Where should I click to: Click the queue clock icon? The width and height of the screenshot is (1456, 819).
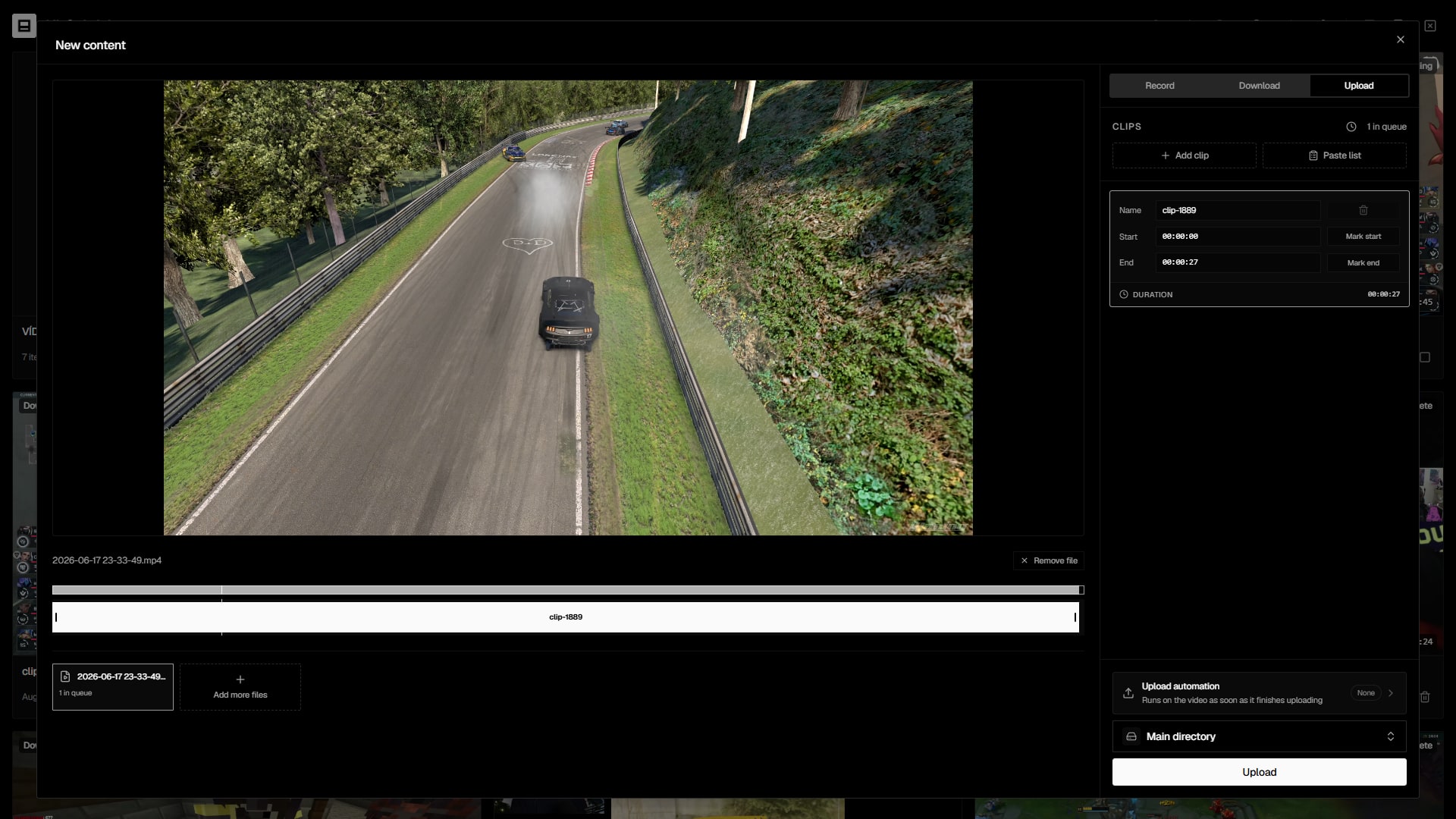tap(1351, 127)
